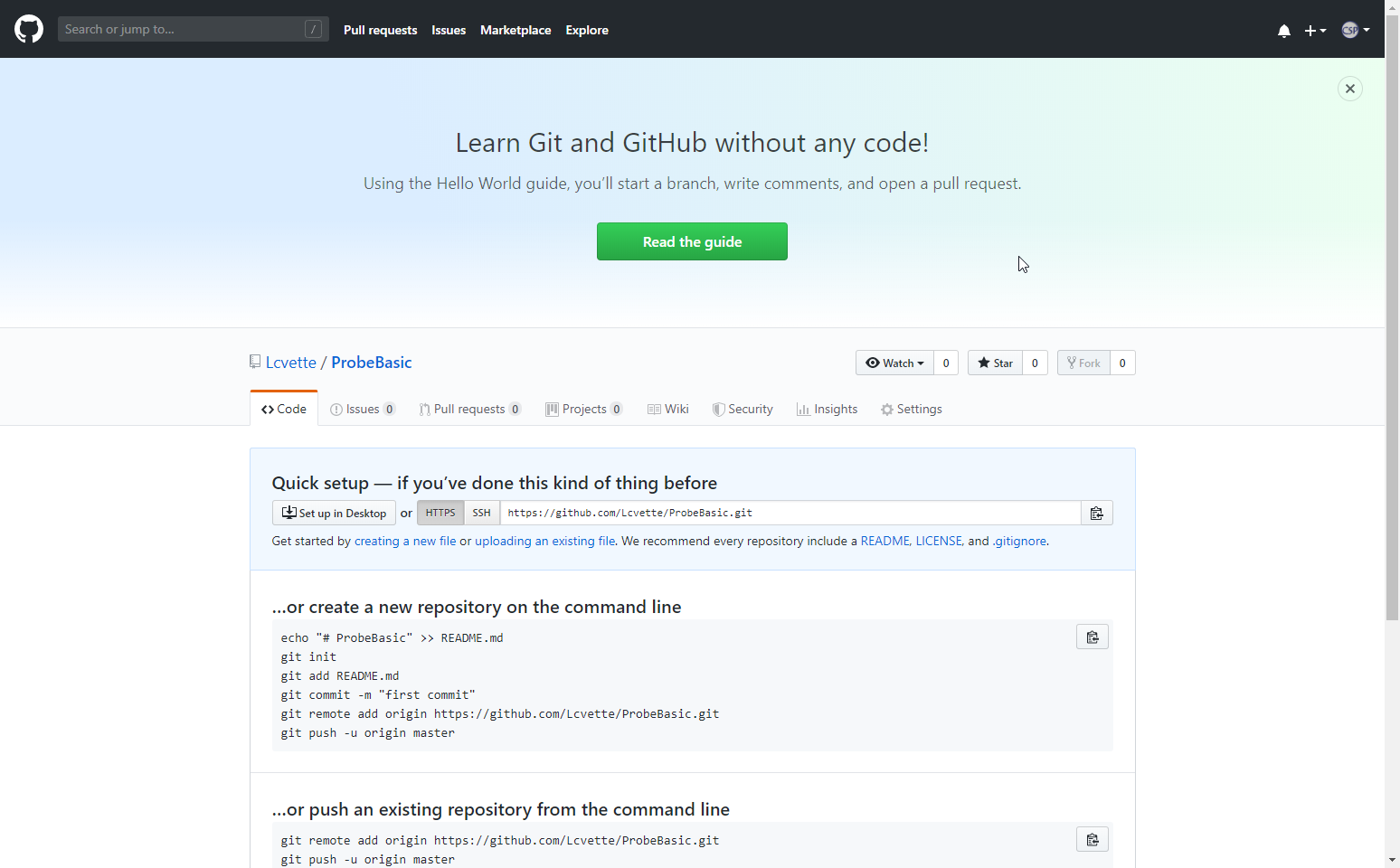The image size is (1400, 868).
Task: Open the LICENSE link
Action: coord(939,541)
